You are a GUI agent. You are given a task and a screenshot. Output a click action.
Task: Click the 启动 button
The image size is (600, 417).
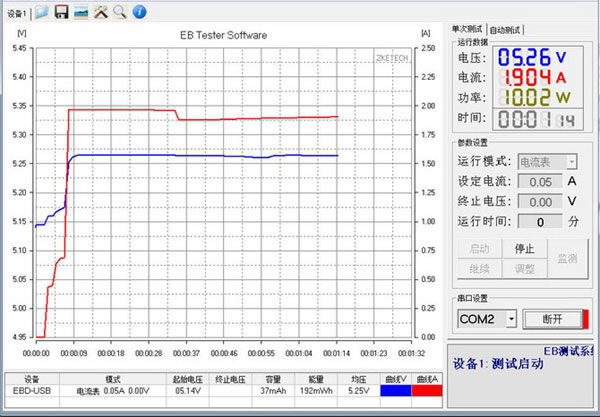(x=479, y=249)
